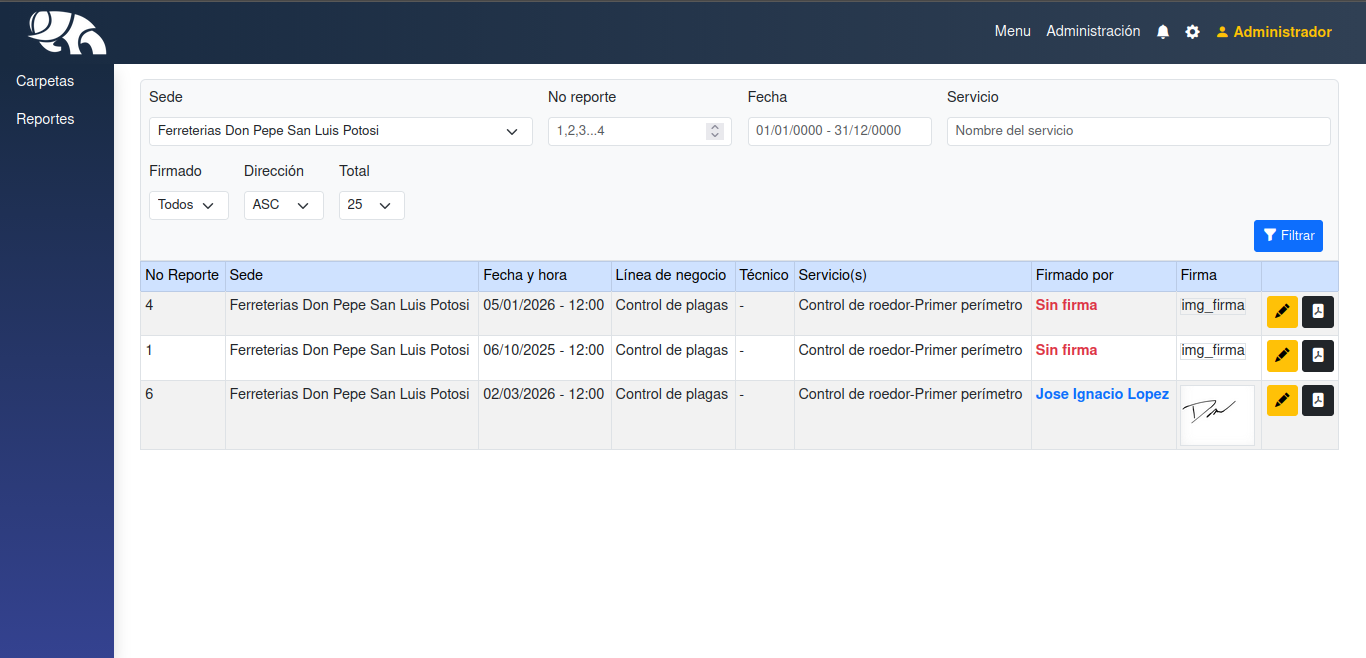Open the Firmado dropdown set to Todos

(188, 205)
